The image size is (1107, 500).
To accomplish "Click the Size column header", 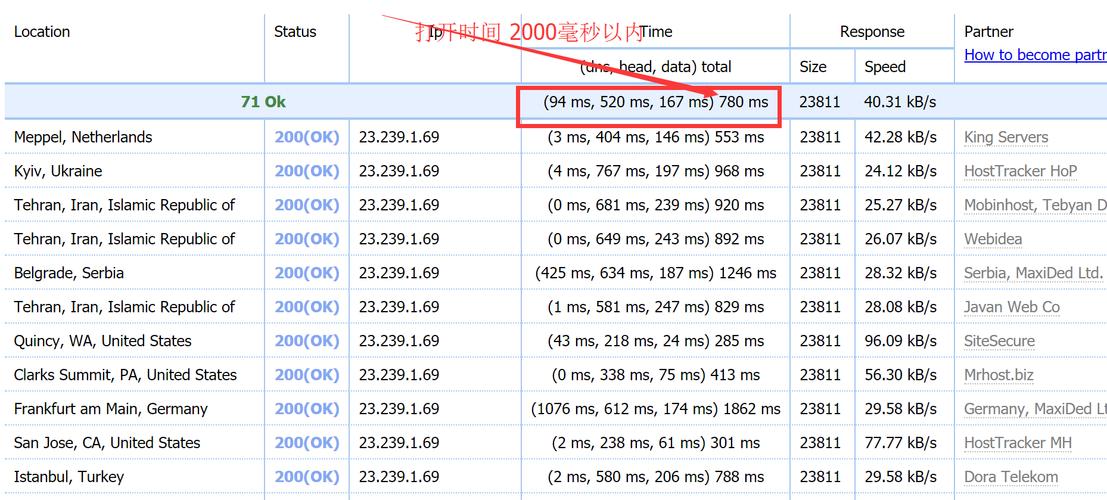I will click(x=813, y=67).
